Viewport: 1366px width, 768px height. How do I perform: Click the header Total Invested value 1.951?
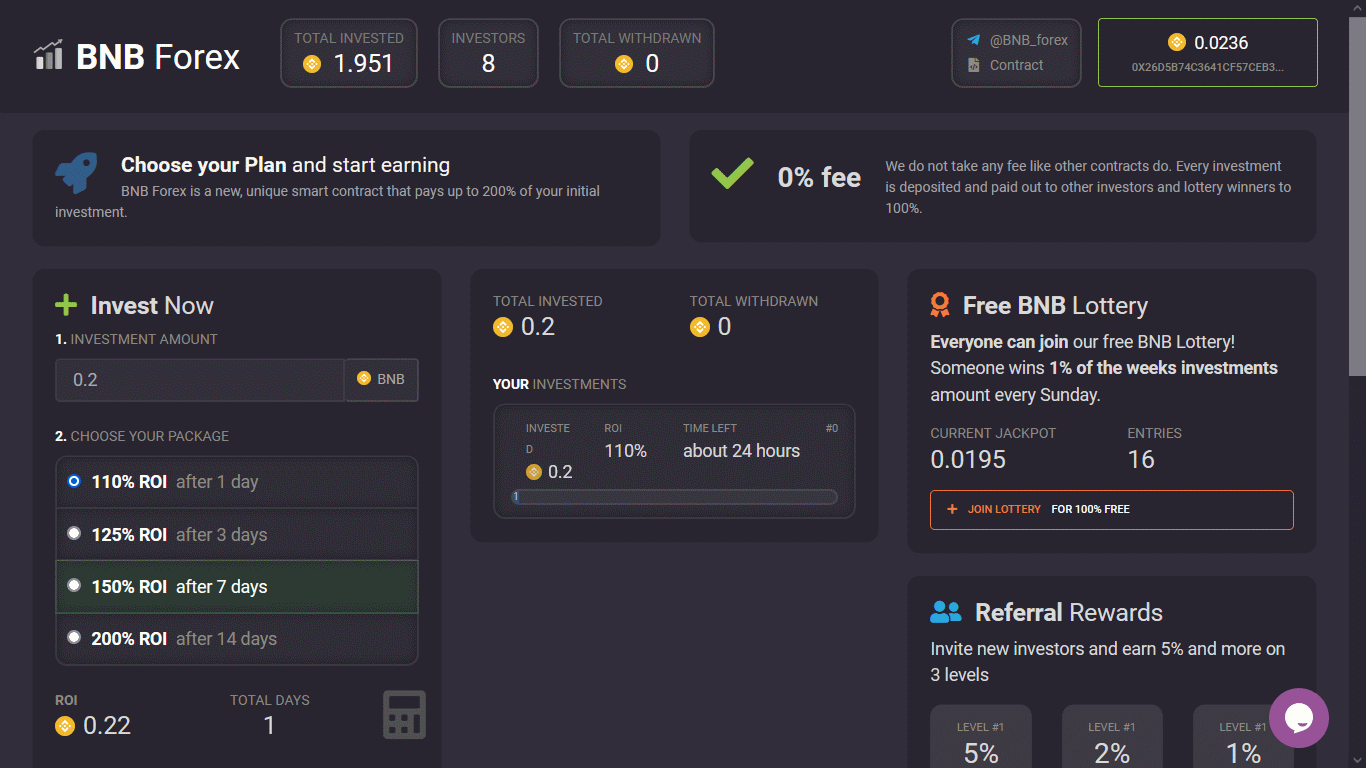(364, 64)
